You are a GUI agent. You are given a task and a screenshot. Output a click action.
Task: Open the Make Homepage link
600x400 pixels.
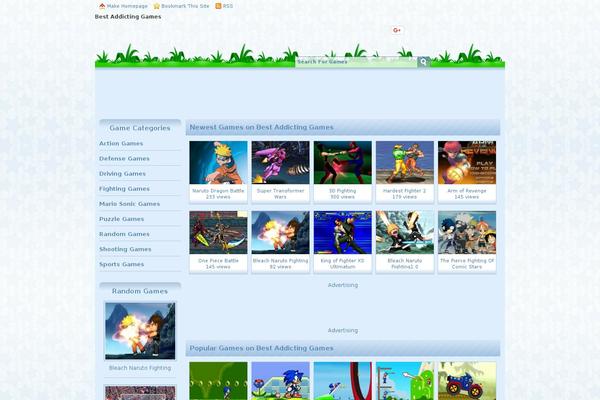[x=127, y=6]
